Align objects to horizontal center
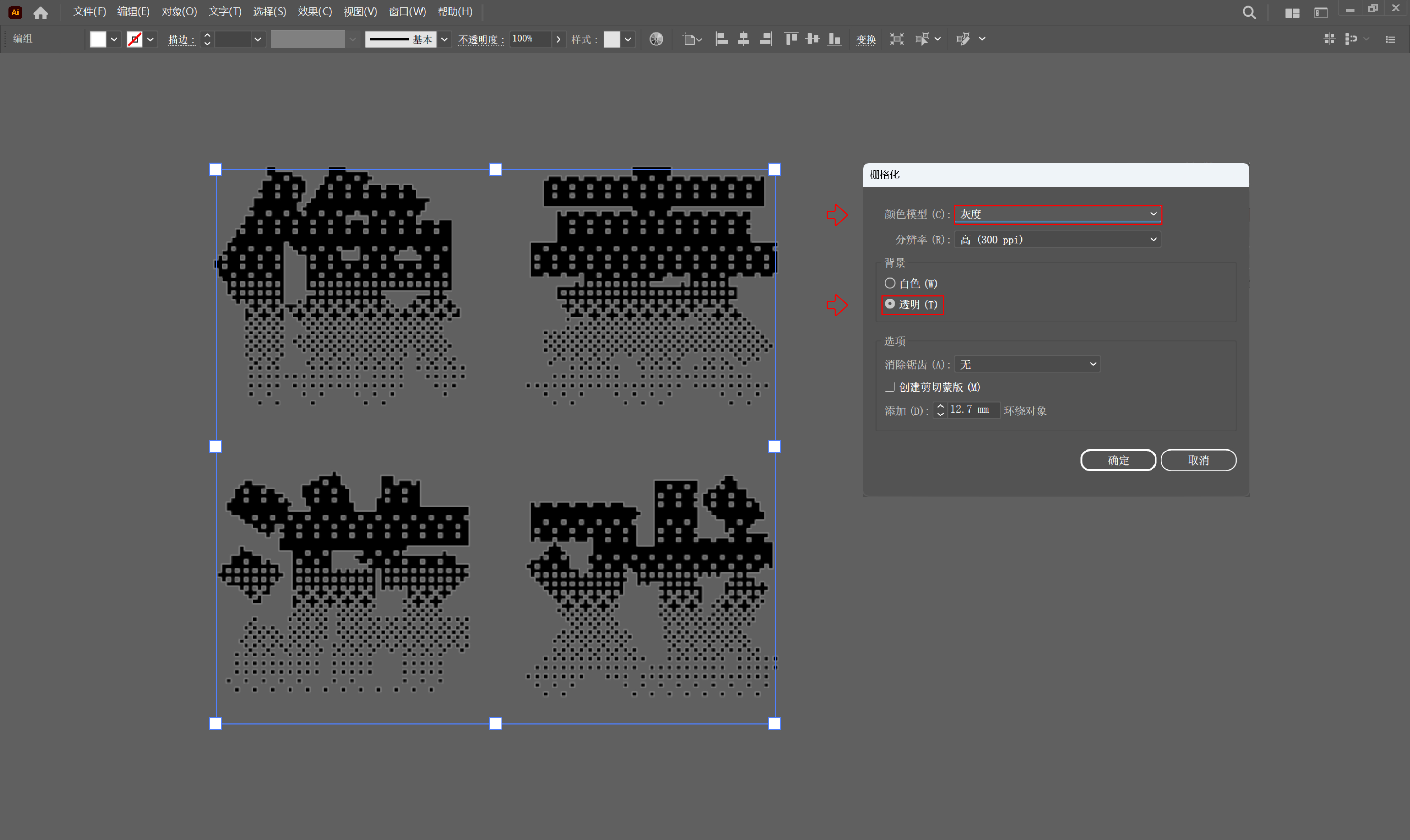Viewport: 1410px width, 840px height. [743, 39]
